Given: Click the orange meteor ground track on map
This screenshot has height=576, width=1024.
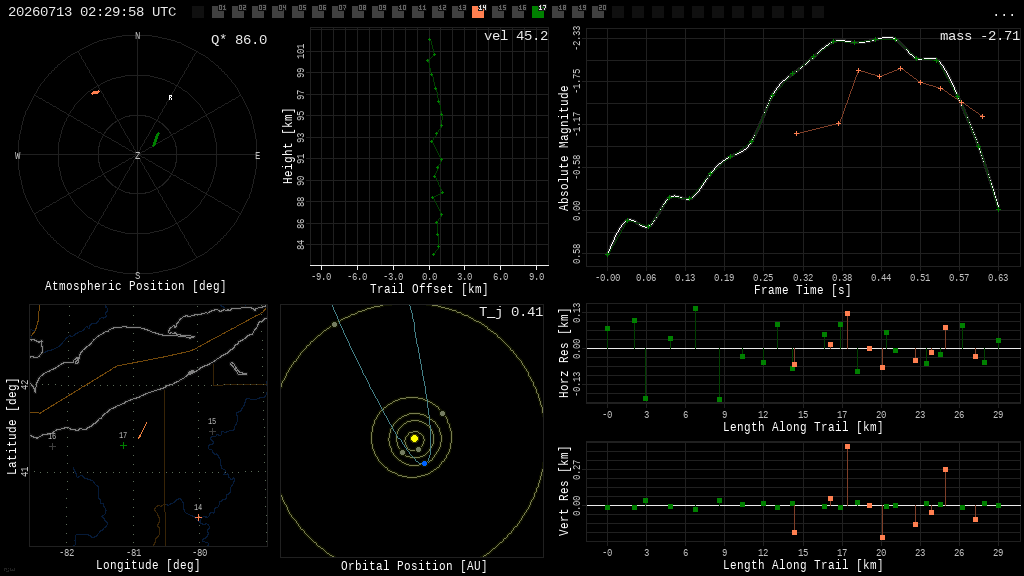Looking at the screenshot, I should click(142, 430).
